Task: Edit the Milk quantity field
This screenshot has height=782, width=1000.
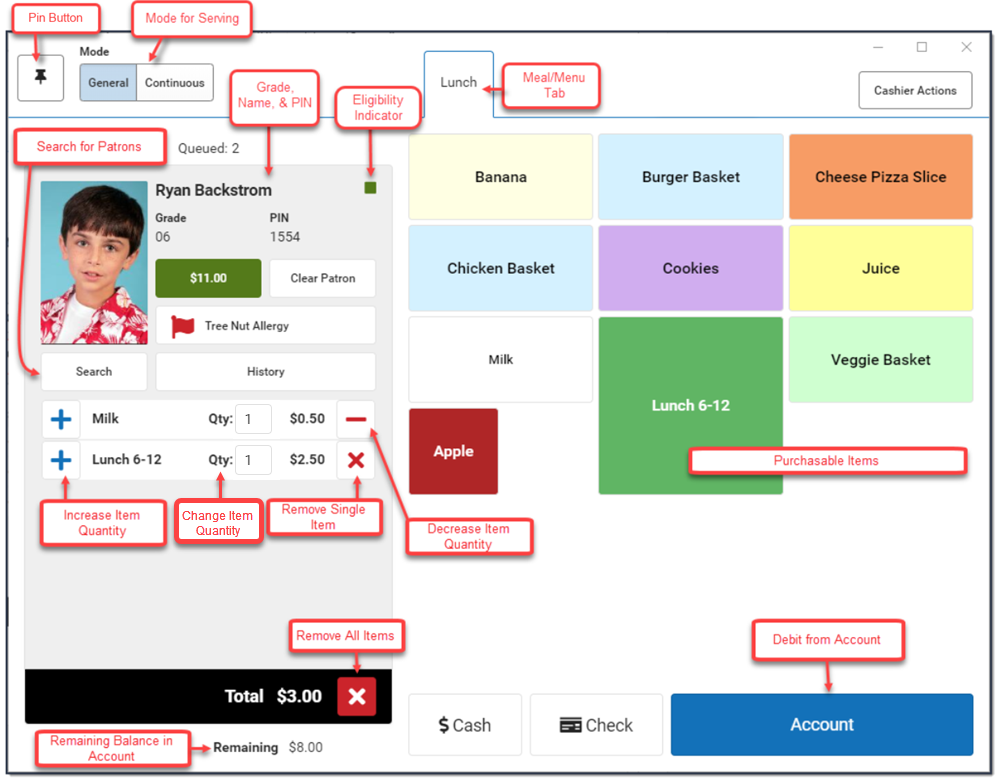Action: (x=253, y=419)
